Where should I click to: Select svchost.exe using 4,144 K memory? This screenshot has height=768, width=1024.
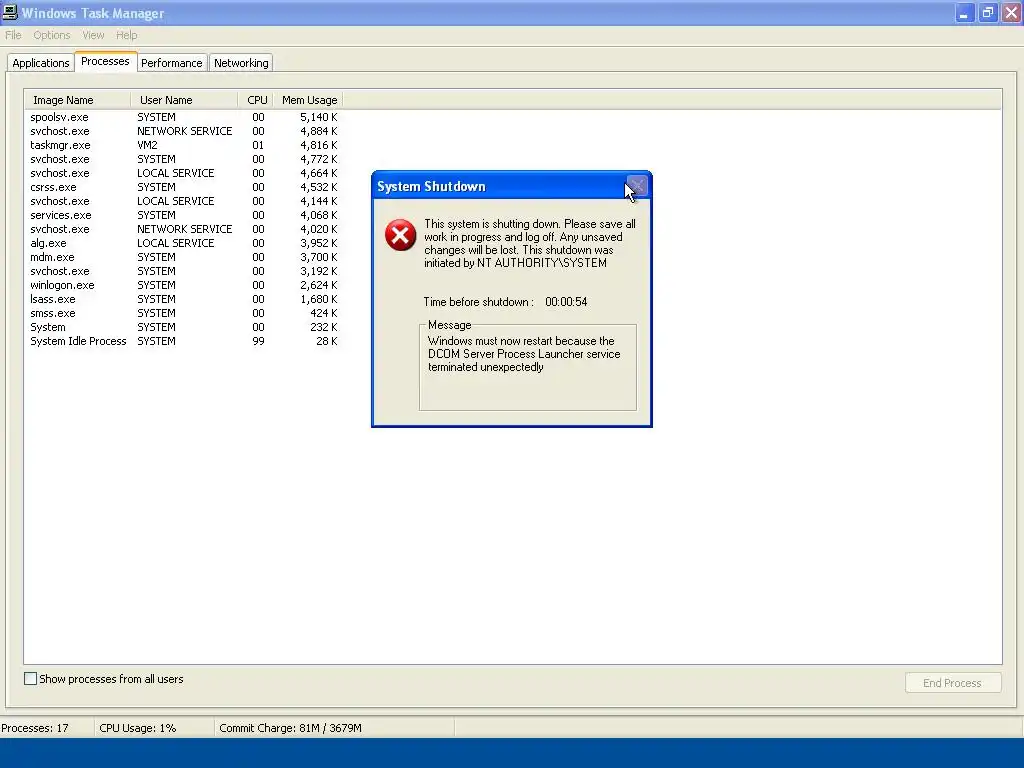(x=184, y=201)
